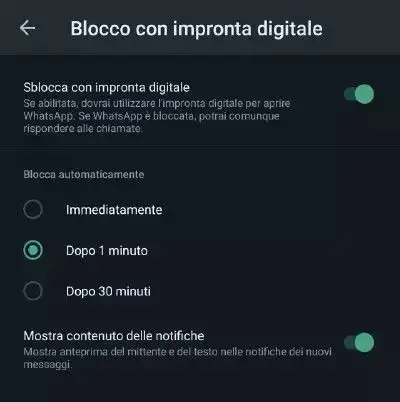Image resolution: width=400 pixels, height=402 pixels.
Task: Click the top app bar beside the title
Action: (x=360, y=28)
